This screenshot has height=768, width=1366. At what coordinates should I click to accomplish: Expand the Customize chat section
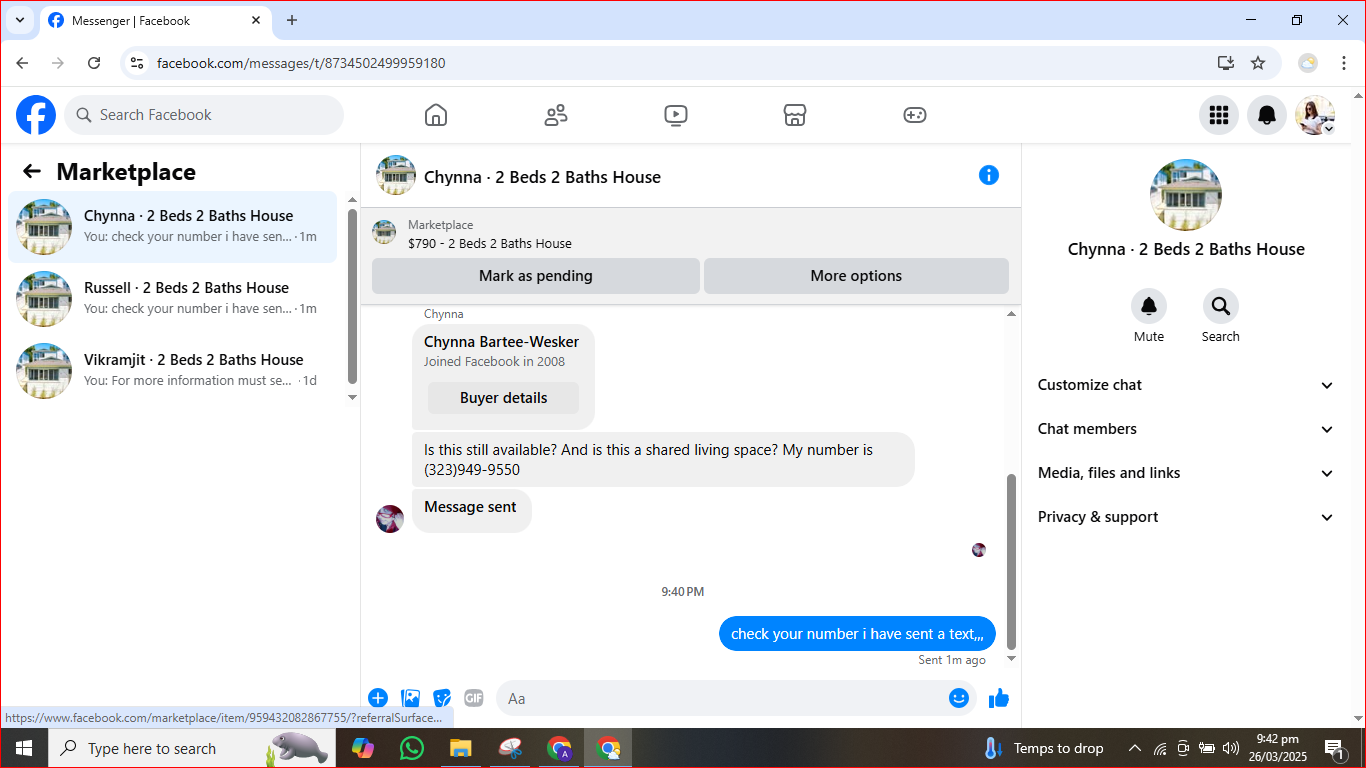click(1186, 385)
